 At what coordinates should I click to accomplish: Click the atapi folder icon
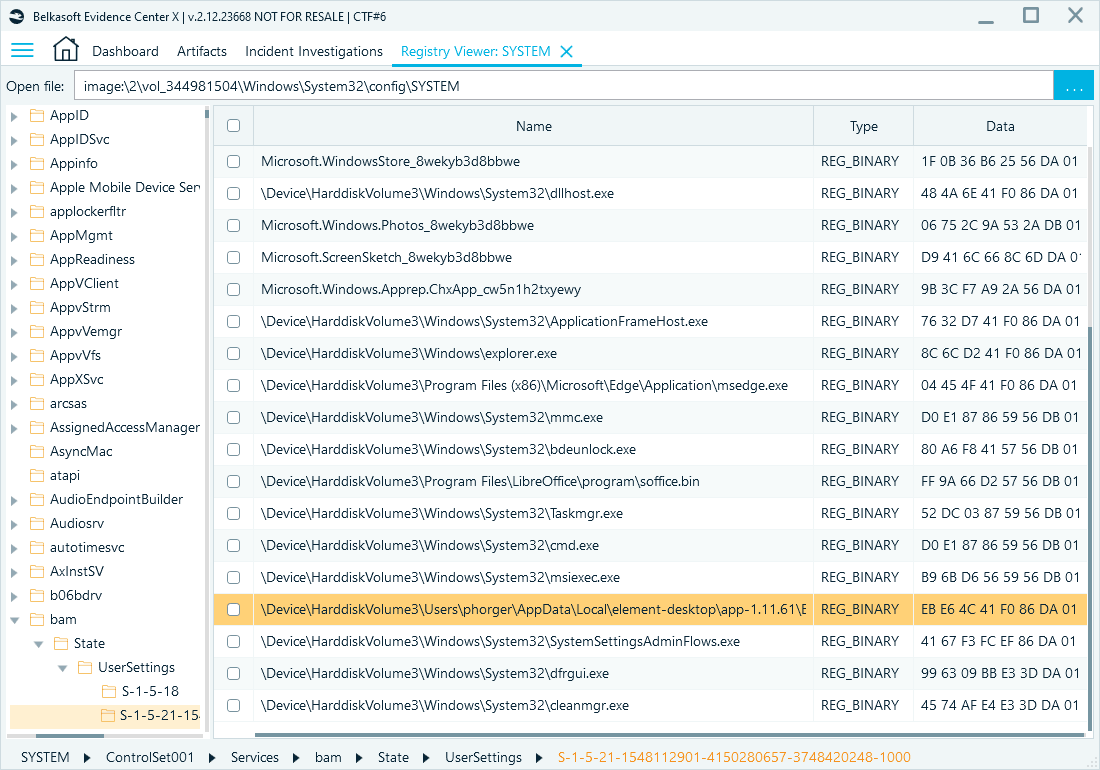[x=37, y=475]
